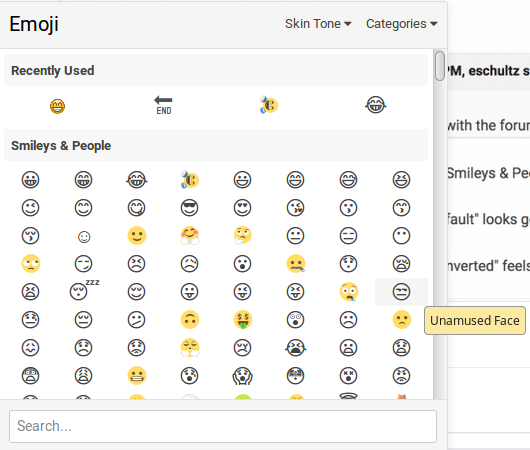Open the Skin Tone dropdown
The height and width of the screenshot is (450, 530).
(318, 24)
